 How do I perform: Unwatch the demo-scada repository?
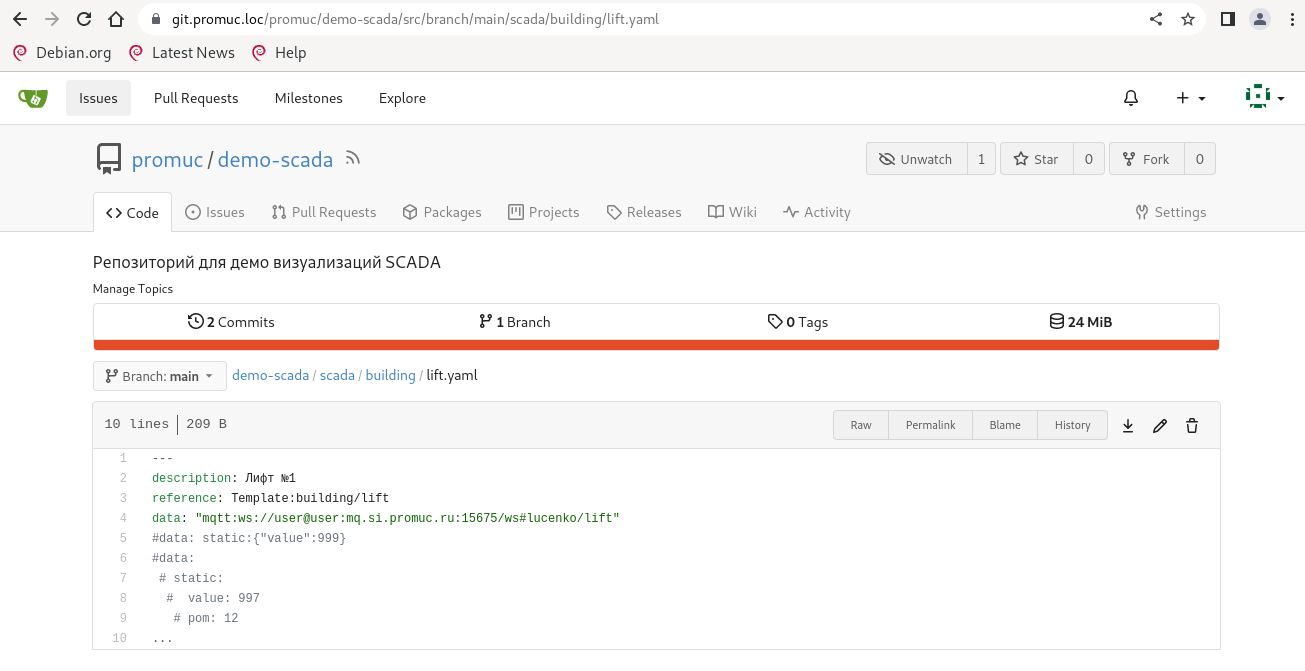coord(916,159)
